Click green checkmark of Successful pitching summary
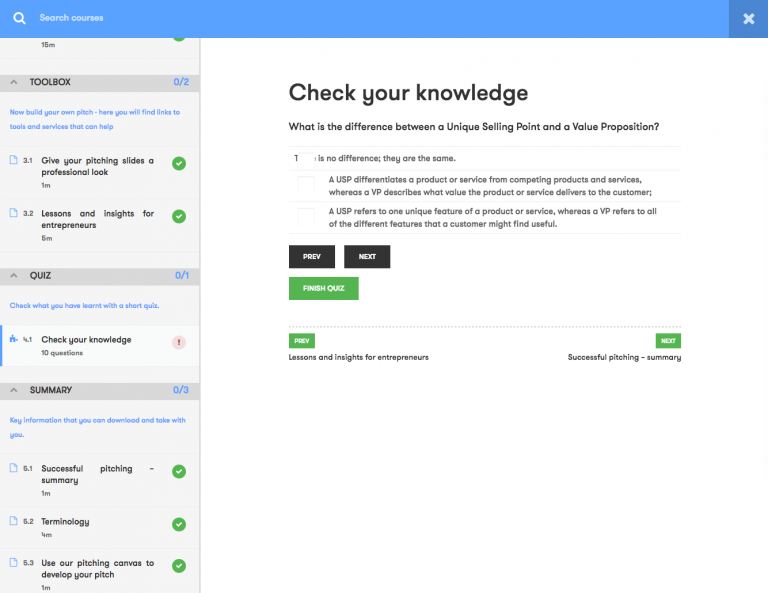 tap(179, 471)
